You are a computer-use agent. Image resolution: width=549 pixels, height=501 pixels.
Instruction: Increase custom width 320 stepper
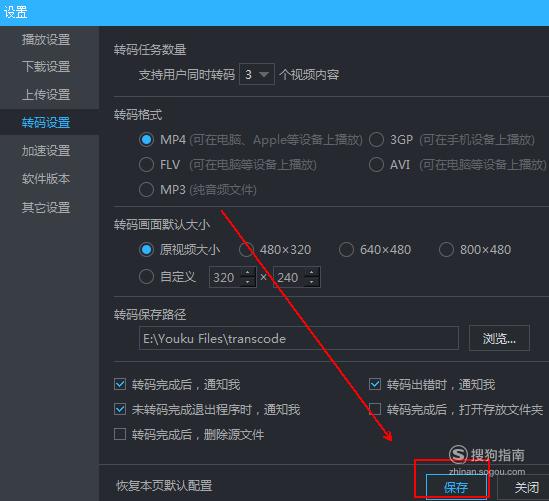(248, 272)
